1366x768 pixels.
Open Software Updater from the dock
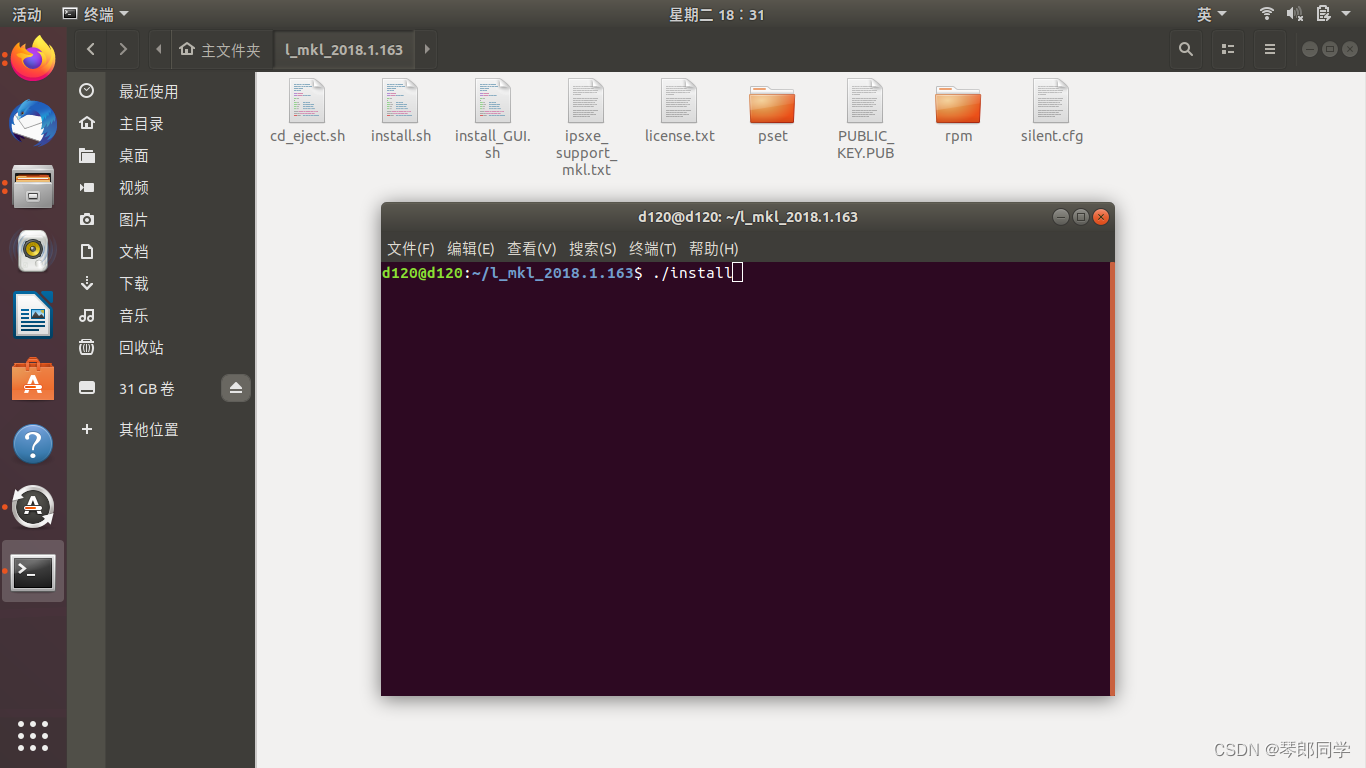[33, 507]
